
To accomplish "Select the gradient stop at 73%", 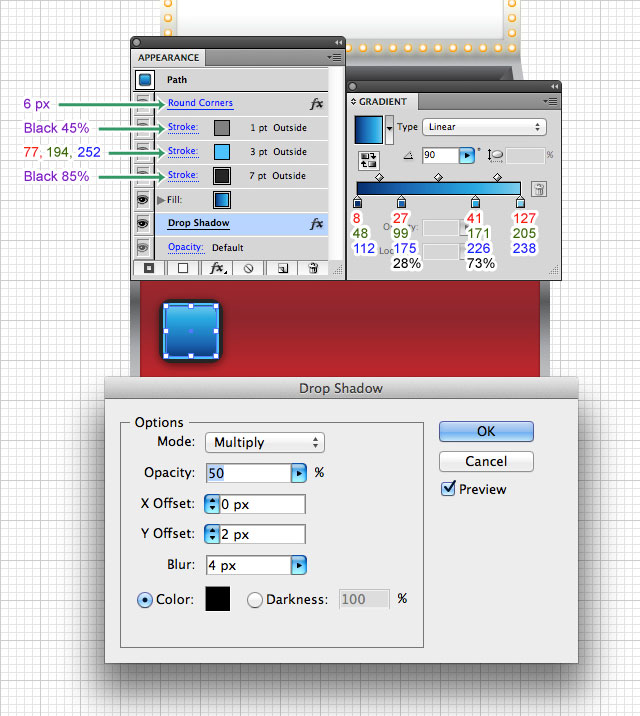I will [x=475, y=201].
